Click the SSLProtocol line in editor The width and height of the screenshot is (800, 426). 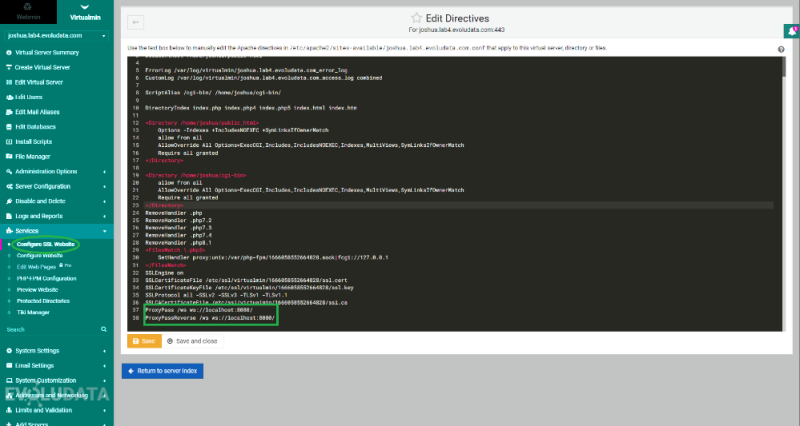coord(216,295)
